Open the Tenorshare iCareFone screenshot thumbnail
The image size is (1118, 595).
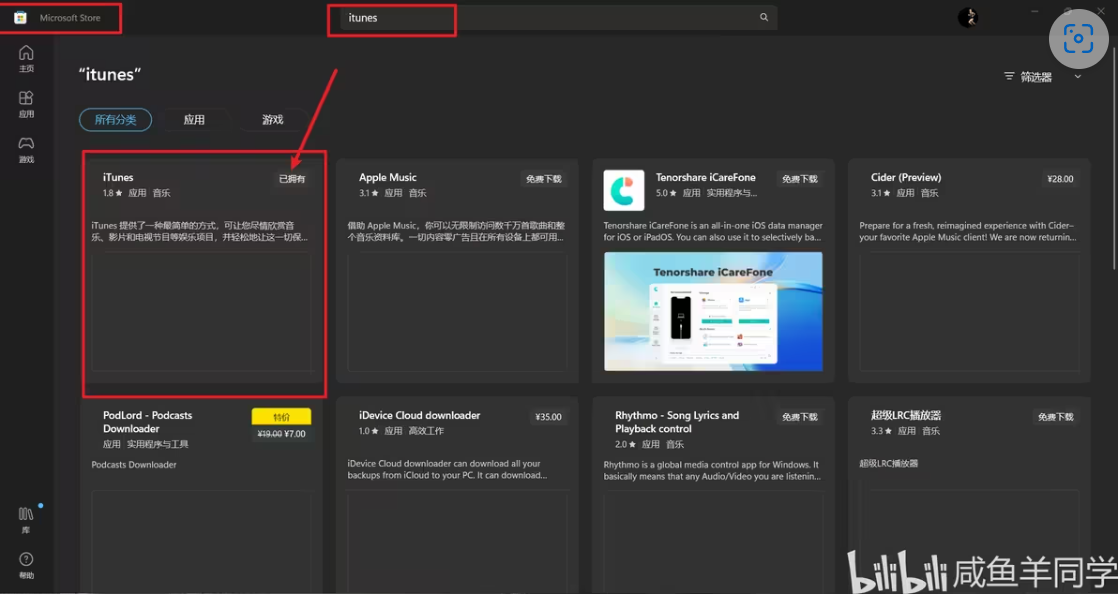[713, 311]
